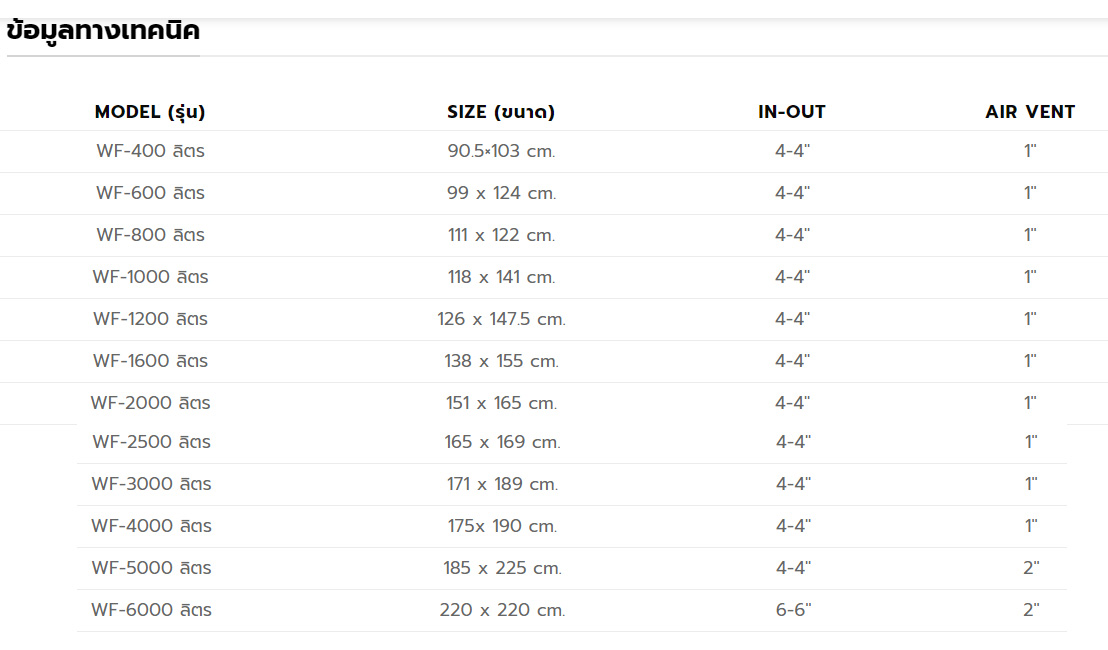The width and height of the screenshot is (1108, 650).
Task: Select the SIZE (ขนาด) column header
Action: click(501, 112)
